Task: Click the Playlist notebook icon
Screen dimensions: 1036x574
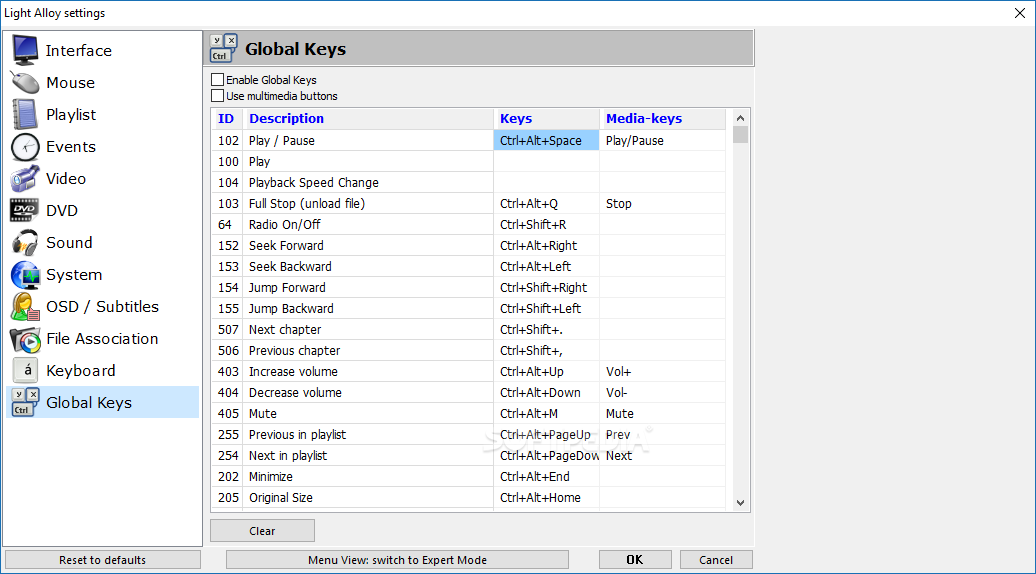Action: pos(25,114)
